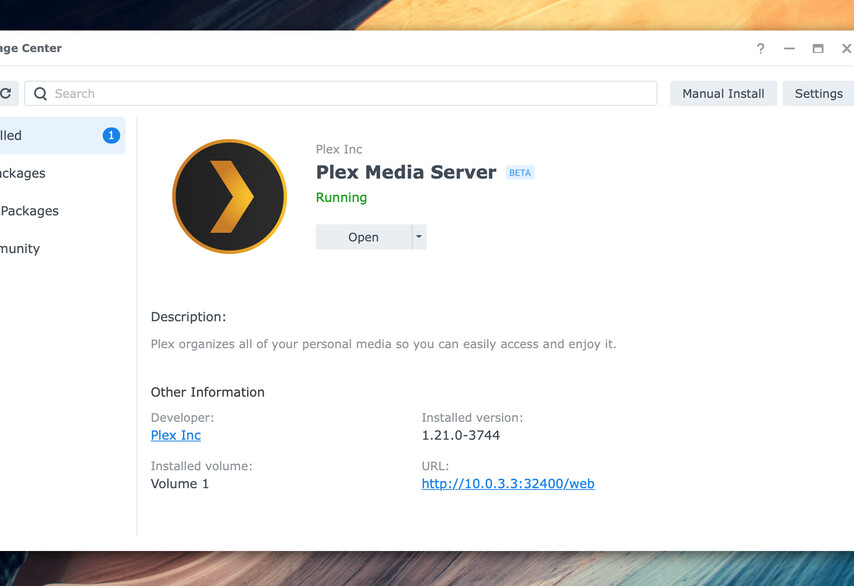The image size is (854, 586).
Task: Open the Plex Inc developer link
Action: click(x=176, y=435)
